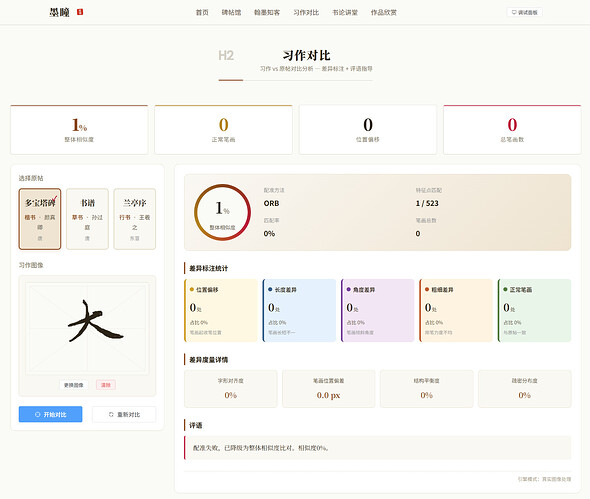This screenshot has width=590, height=499.
Task: Go to the 首页 nav item
Action: pyautogui.click(x=202, y=12)
